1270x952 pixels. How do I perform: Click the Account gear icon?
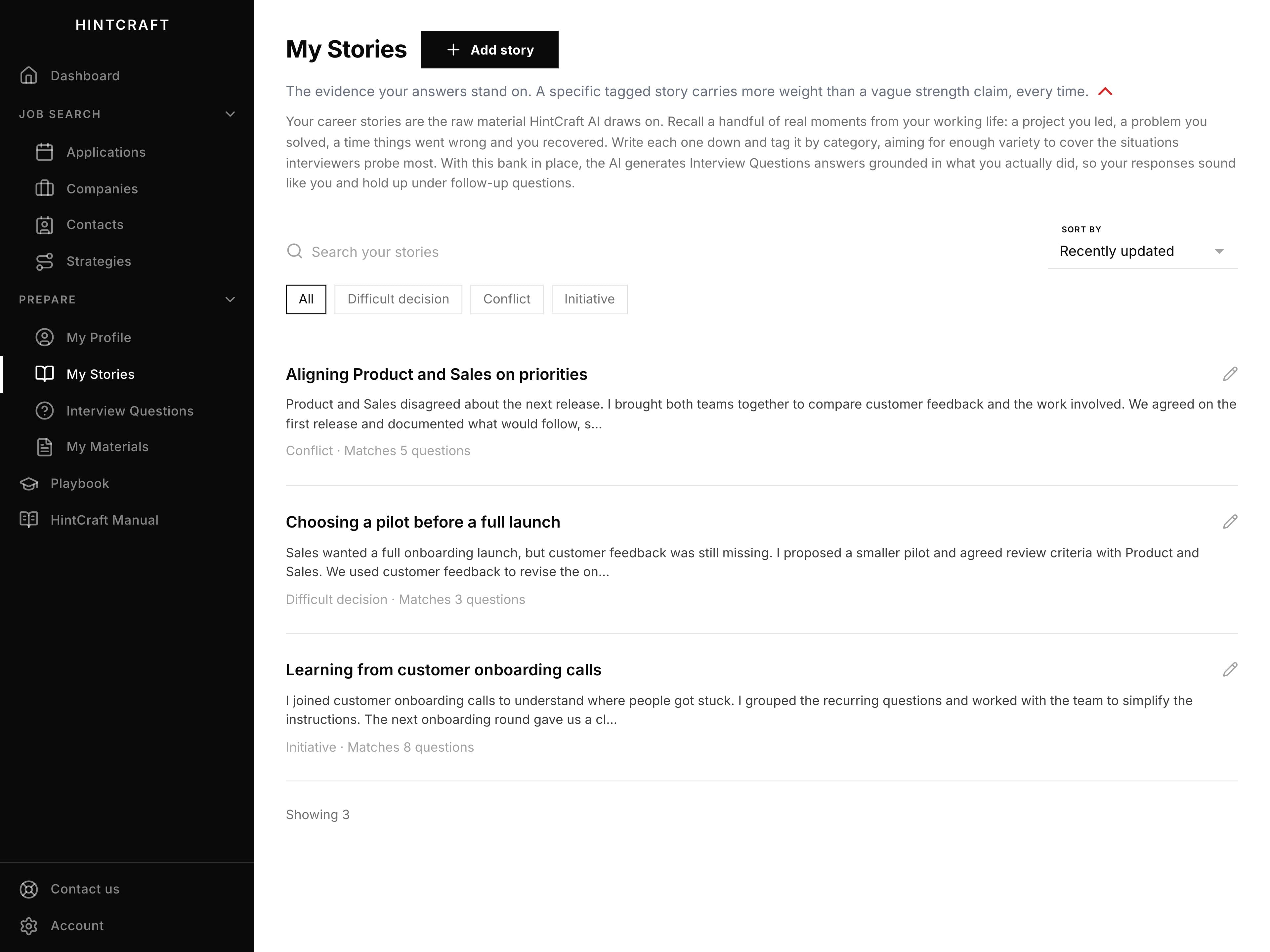29,926
